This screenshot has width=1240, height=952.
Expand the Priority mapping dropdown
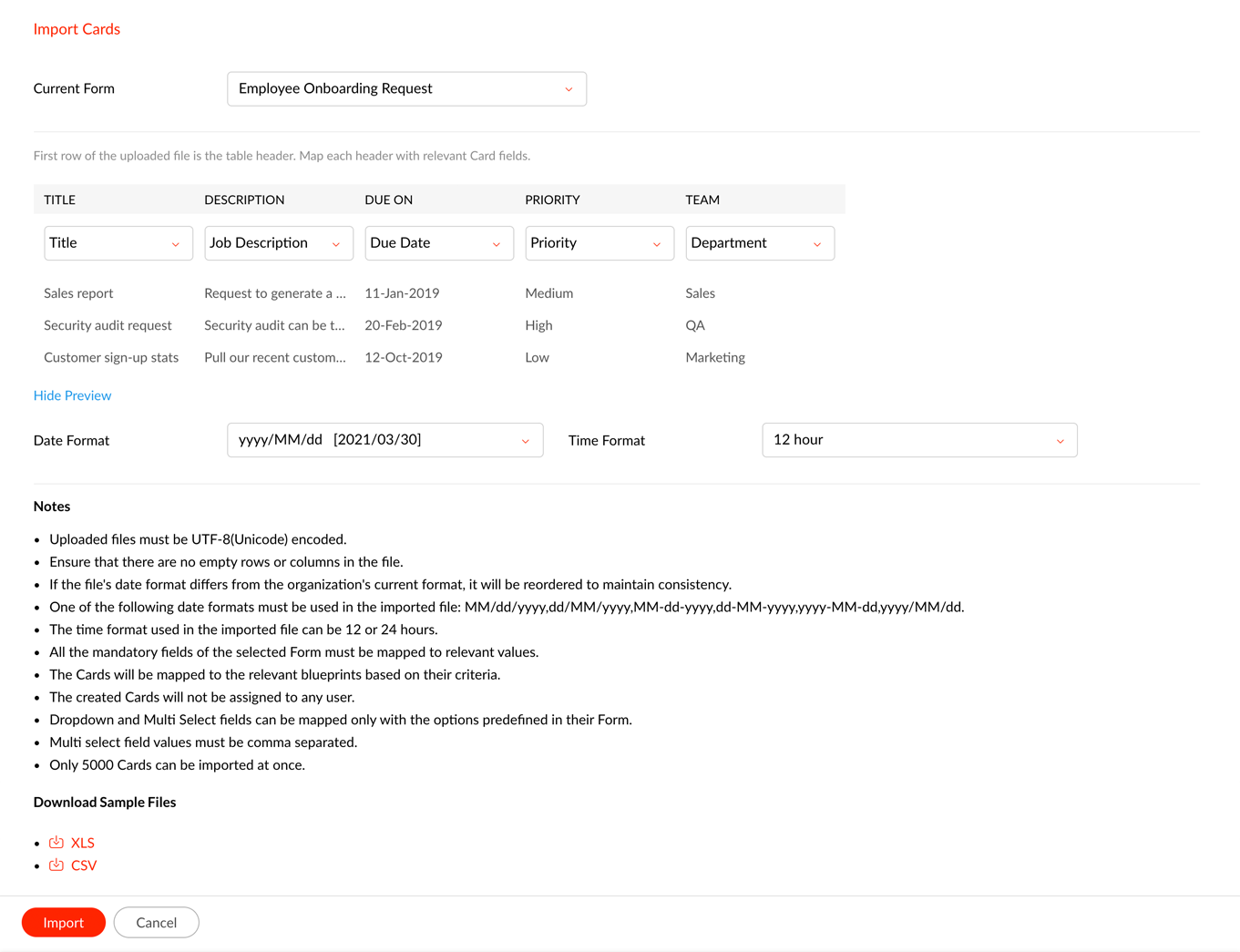point(599,243)
